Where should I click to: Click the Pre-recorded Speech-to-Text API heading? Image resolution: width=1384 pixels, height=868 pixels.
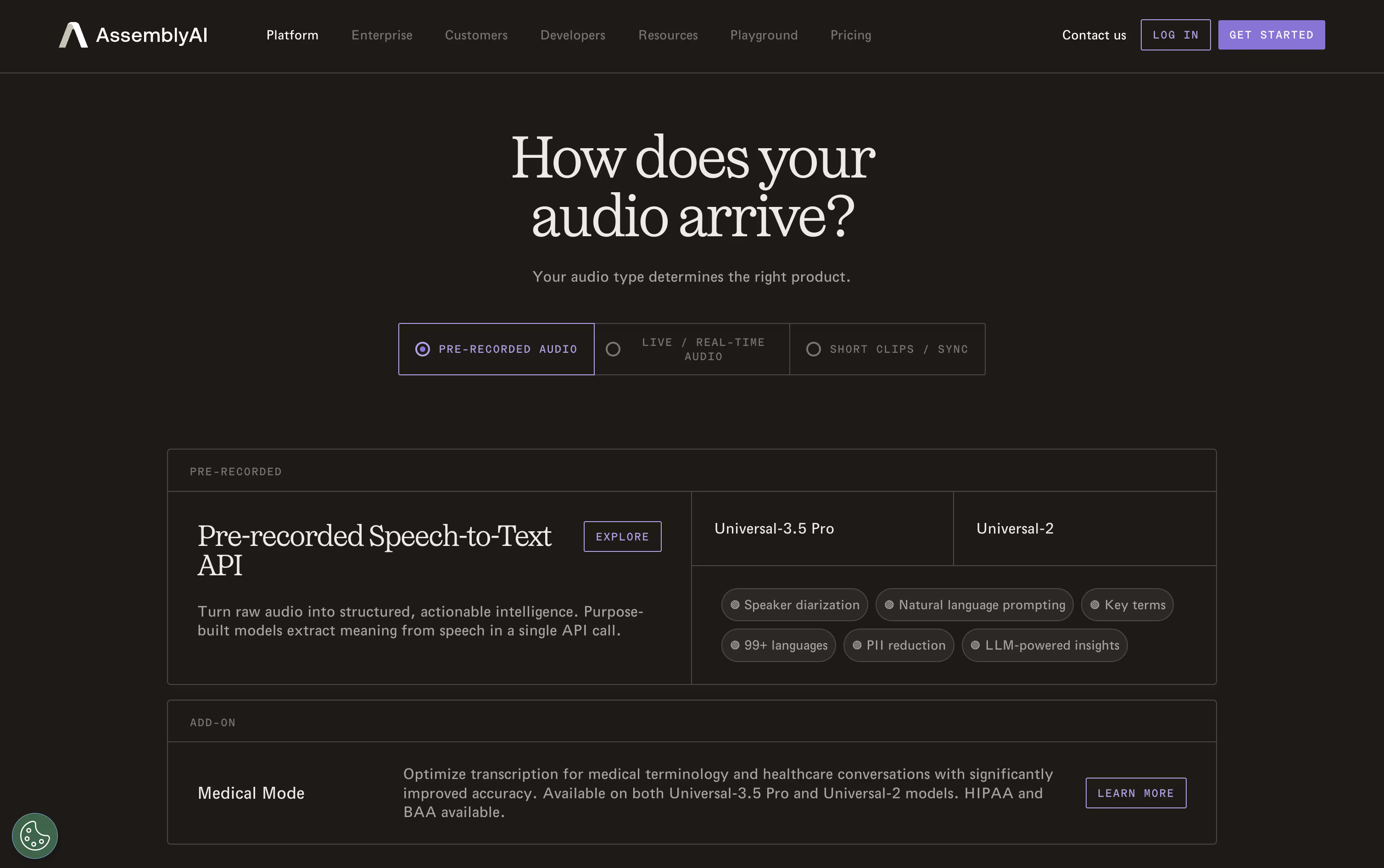(374, 550)
